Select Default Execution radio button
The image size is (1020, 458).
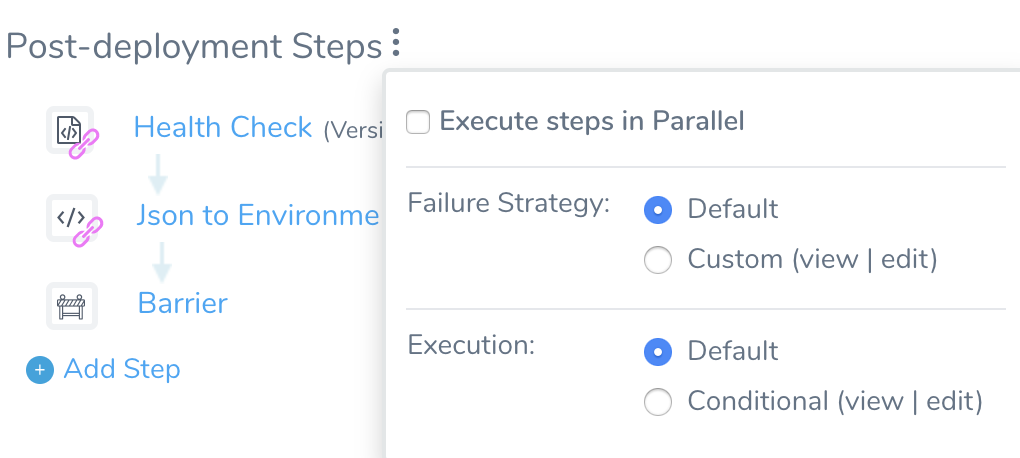(x=658, y=352)
